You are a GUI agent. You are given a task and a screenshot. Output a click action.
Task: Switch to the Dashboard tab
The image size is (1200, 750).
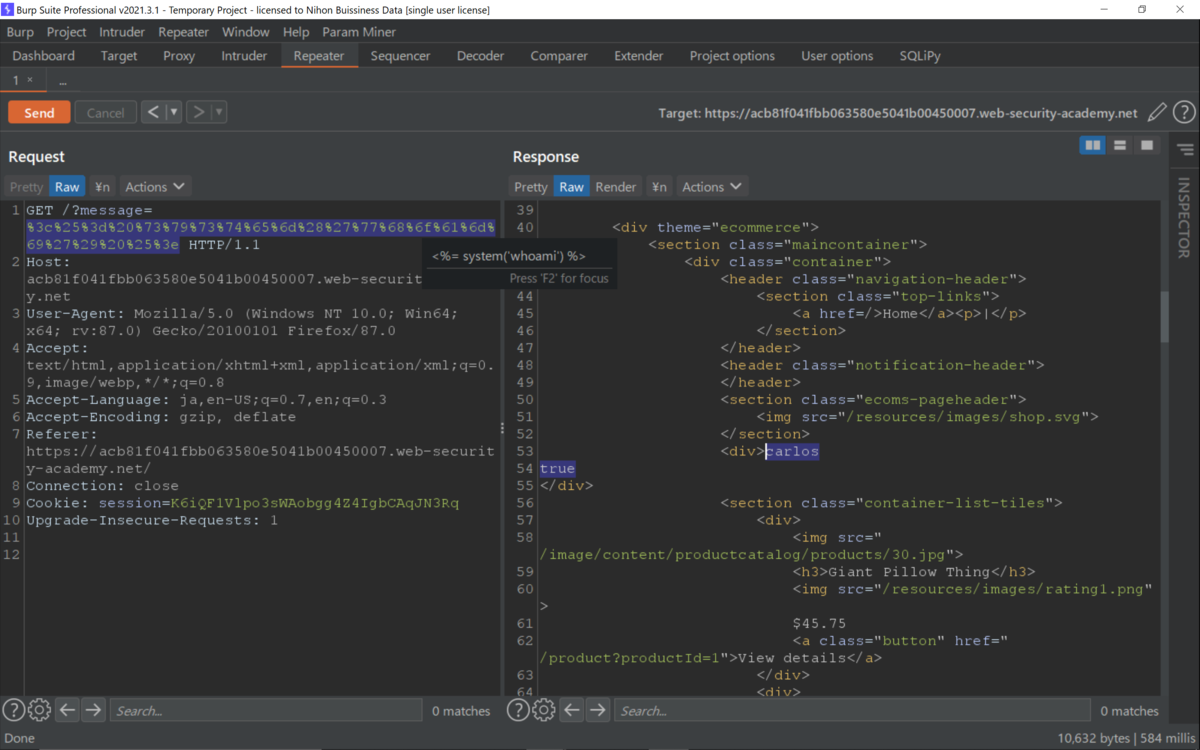click(x=44, y=56)
